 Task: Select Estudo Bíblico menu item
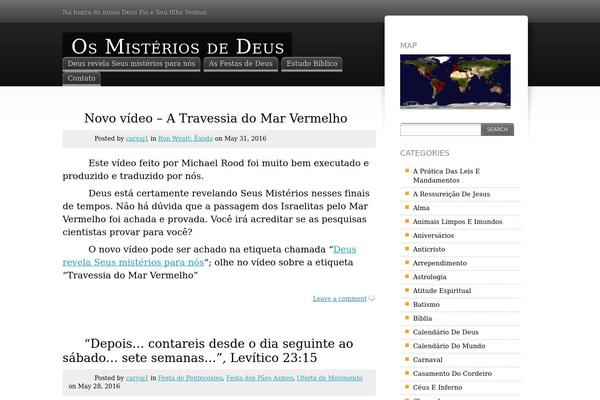tap(312, 64)
